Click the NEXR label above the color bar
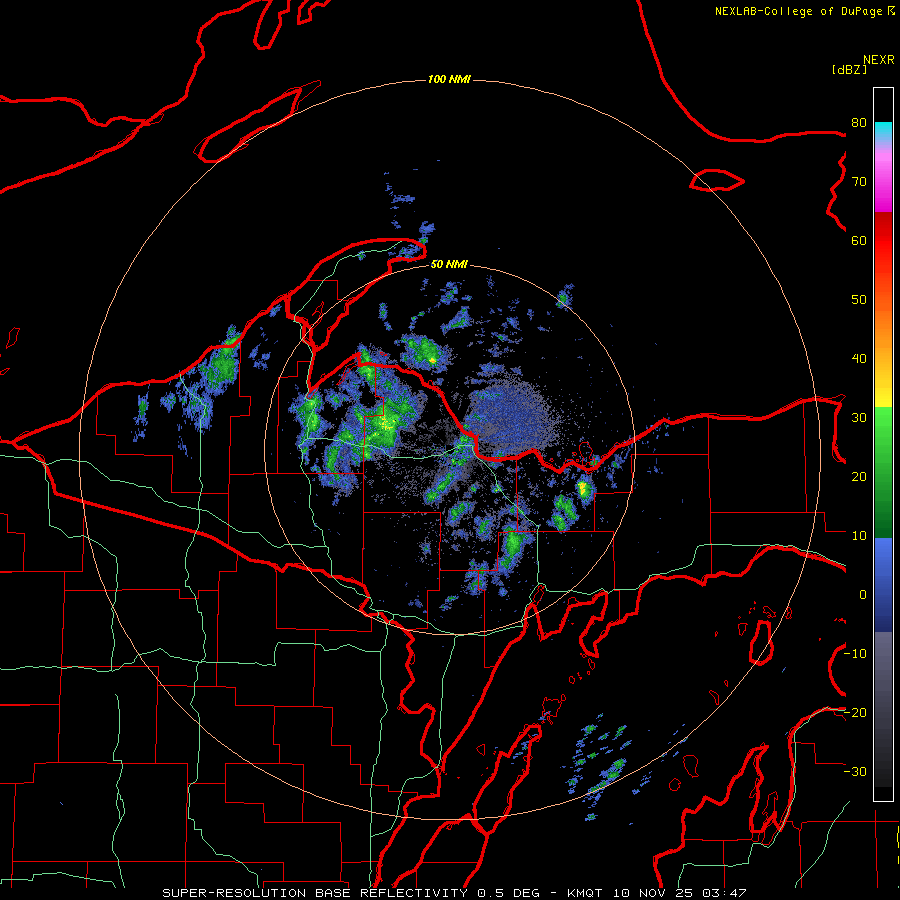This screenshot has height=900, width=900. pyautogui.click(x=879, y=60)
